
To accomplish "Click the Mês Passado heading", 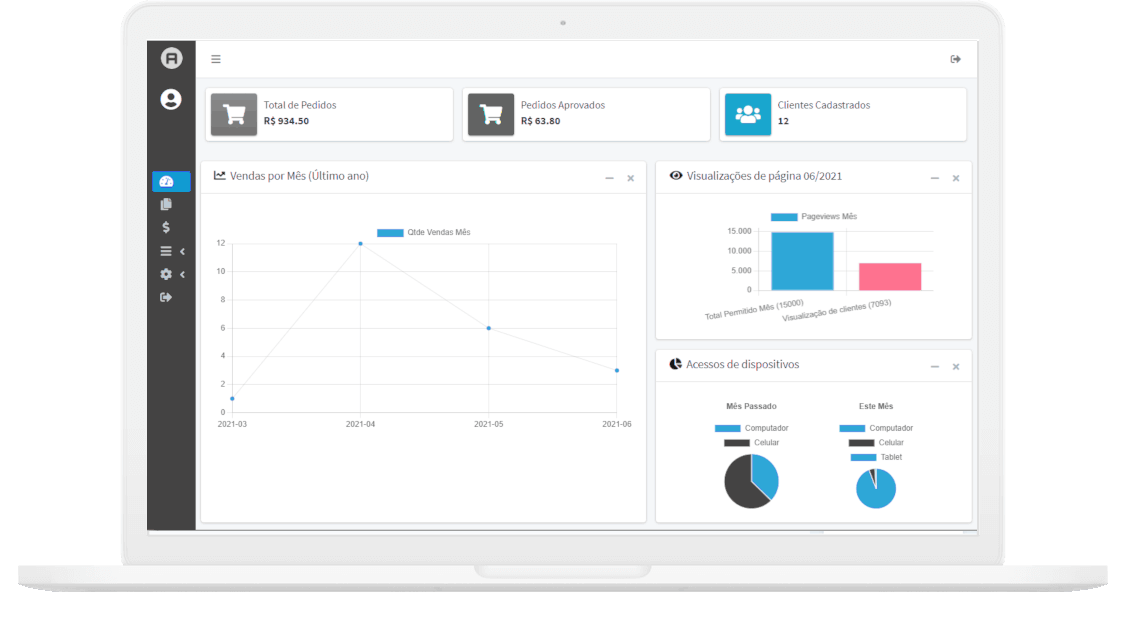I will (x=751, y=406).
